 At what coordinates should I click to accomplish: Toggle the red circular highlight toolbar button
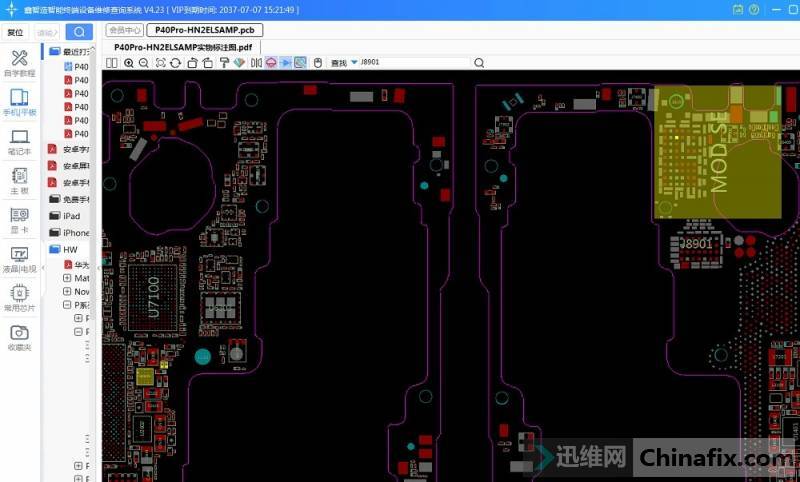pos(270,63)
